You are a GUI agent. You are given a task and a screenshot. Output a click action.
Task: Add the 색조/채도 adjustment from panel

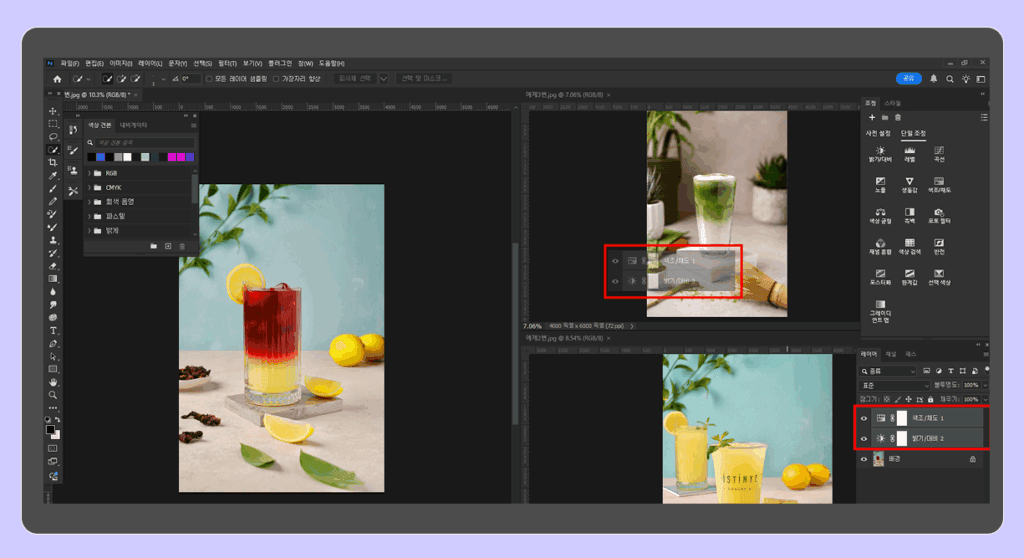(x=938, y=185)
